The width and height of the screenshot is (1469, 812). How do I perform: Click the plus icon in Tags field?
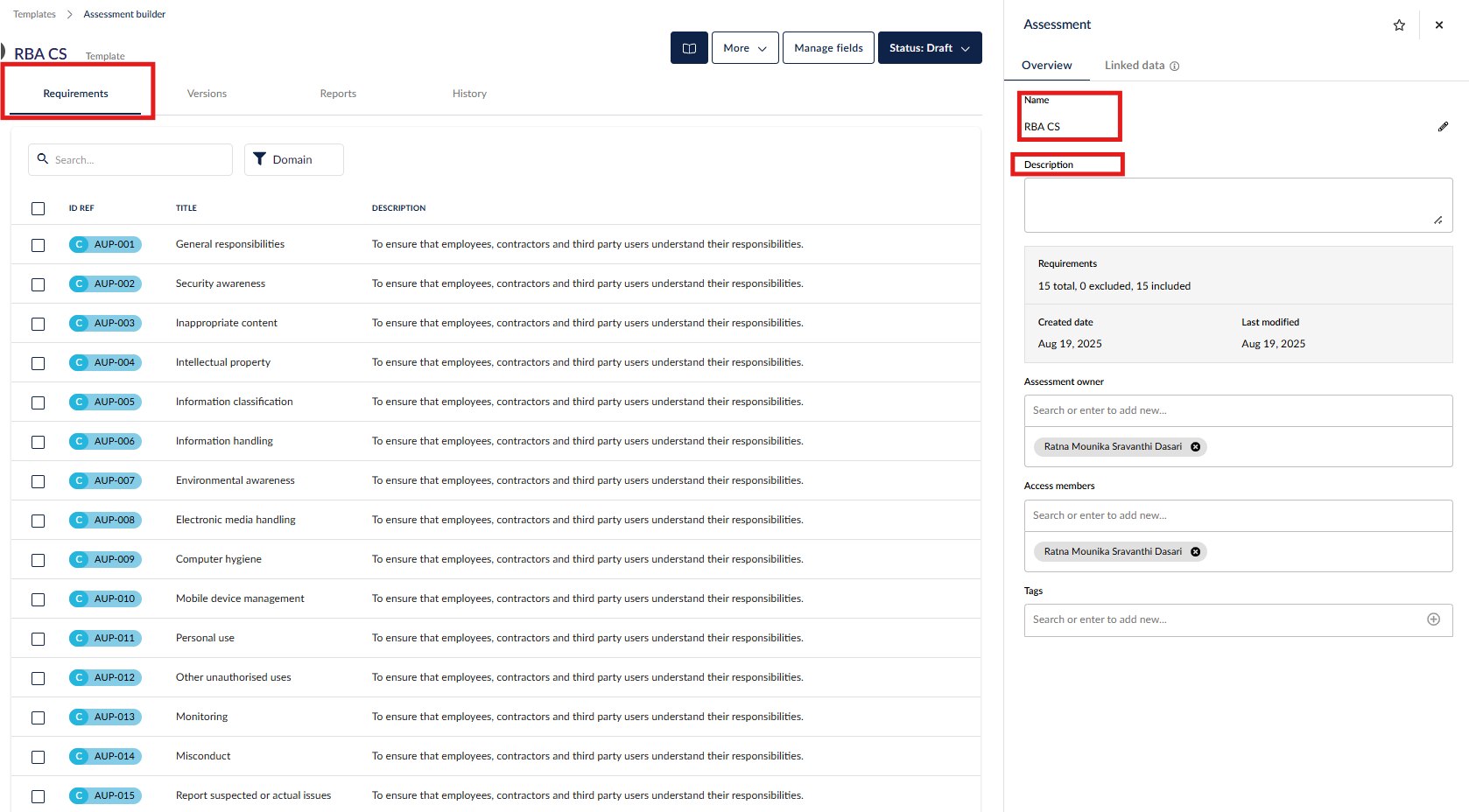tap(1433, 619)
